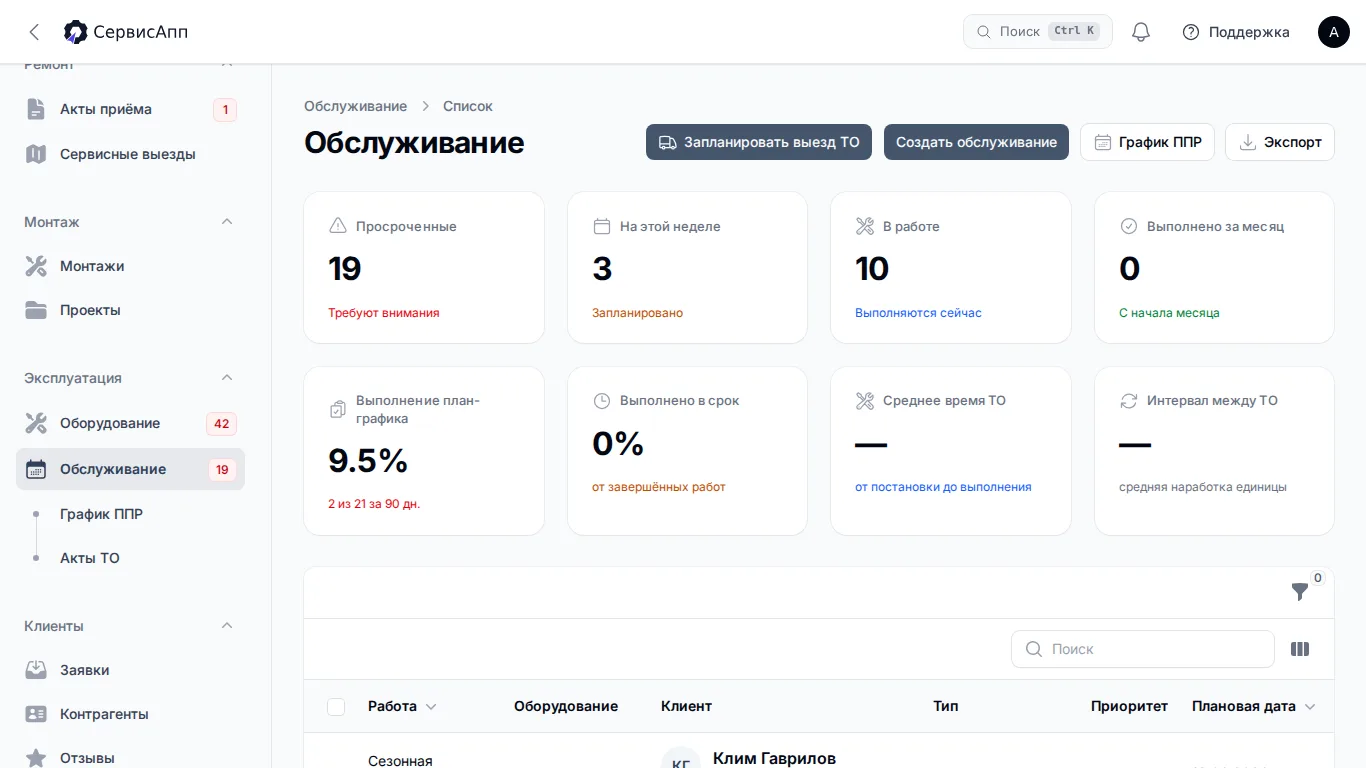Open Оборудование in sidebar

click(x=130, y=423)
